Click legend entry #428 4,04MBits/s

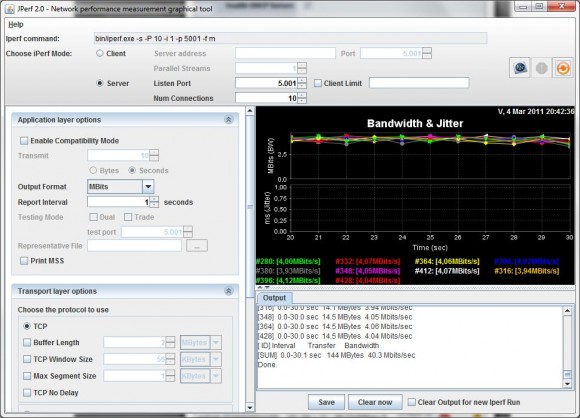[368, 280]
